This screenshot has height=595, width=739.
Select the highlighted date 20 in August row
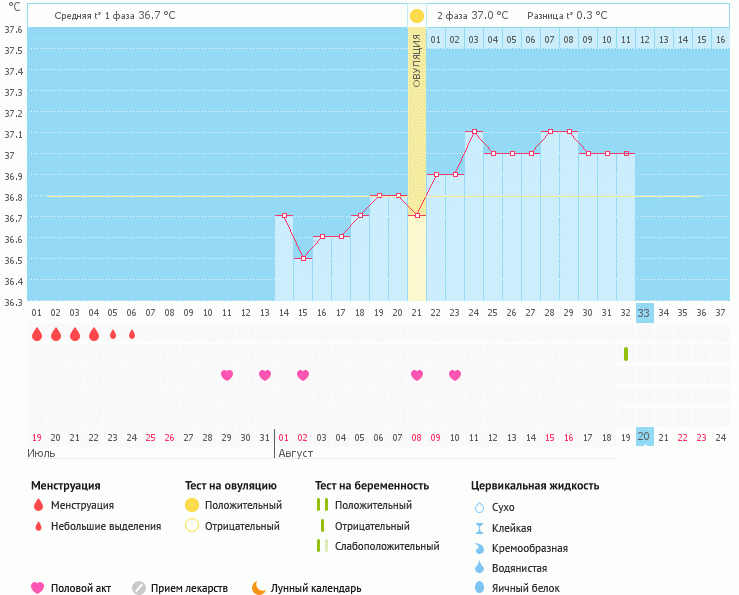click(644, 437)
